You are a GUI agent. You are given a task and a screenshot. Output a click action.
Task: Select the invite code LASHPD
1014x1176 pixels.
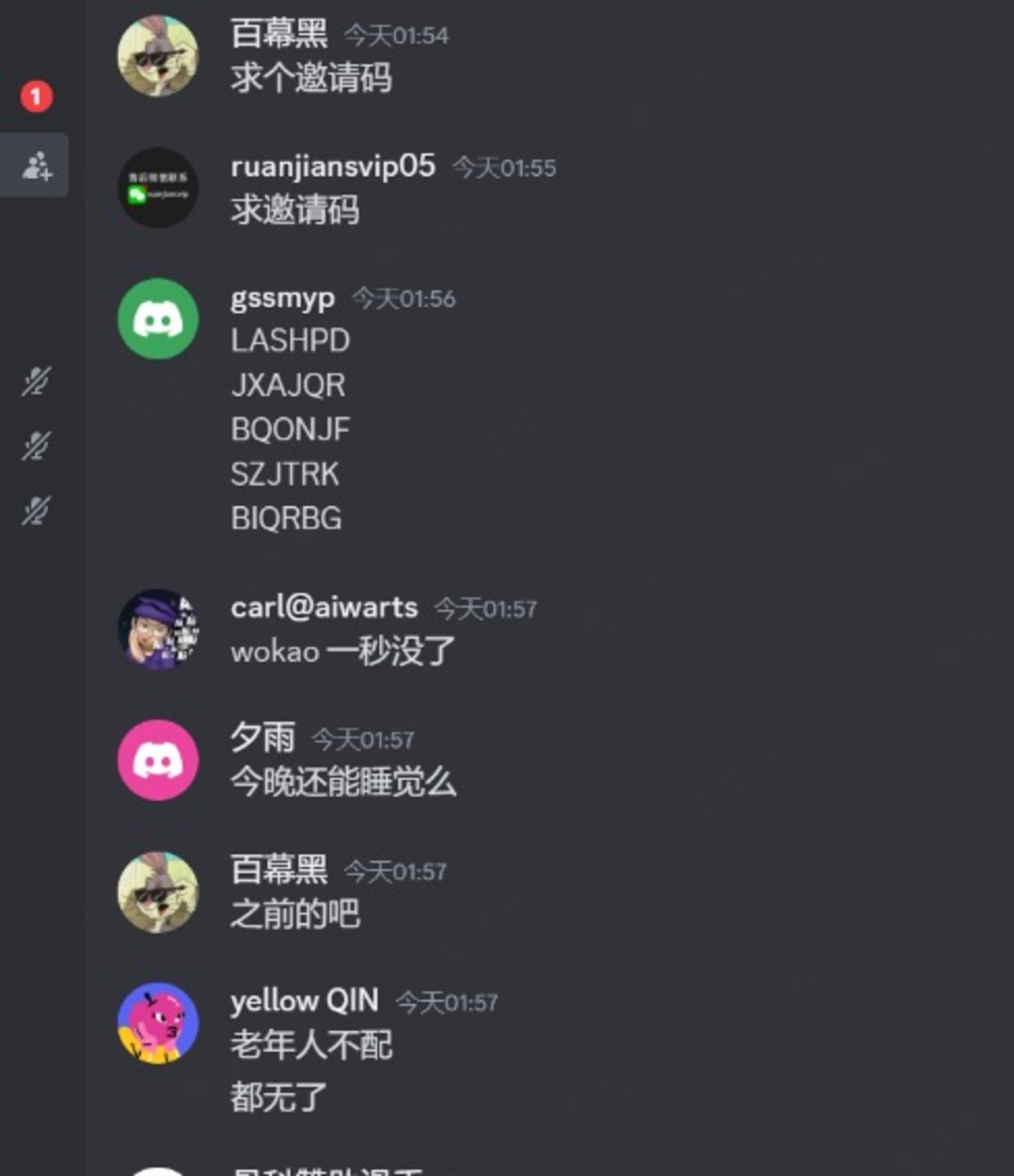pos(290,341)
